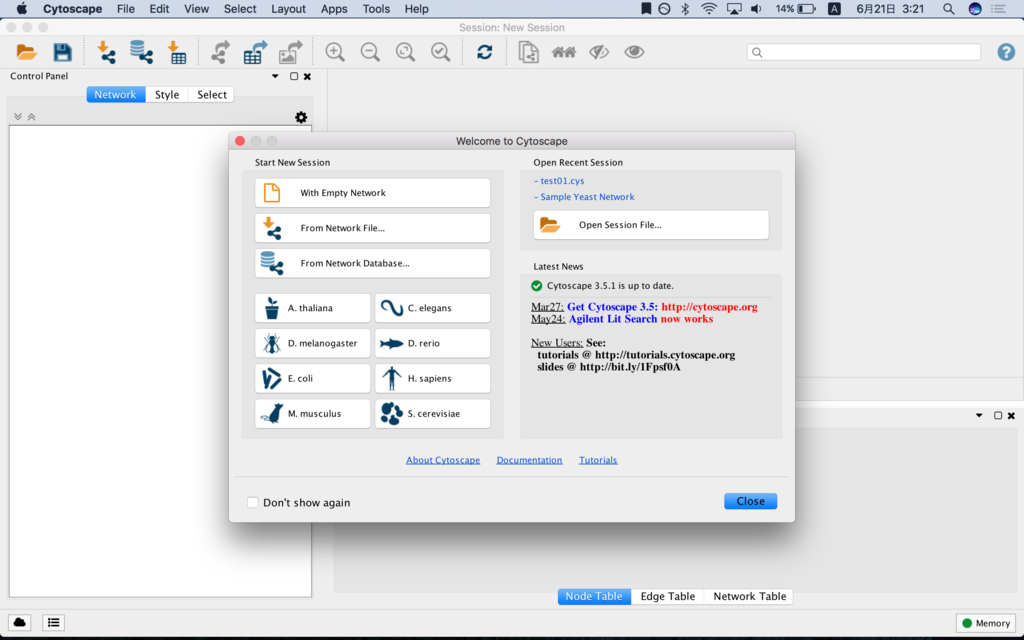Image resolution: width=1024 pixels, height=640 pixels.
Task: Choose From Network Database option
Action: click(372, 263)
